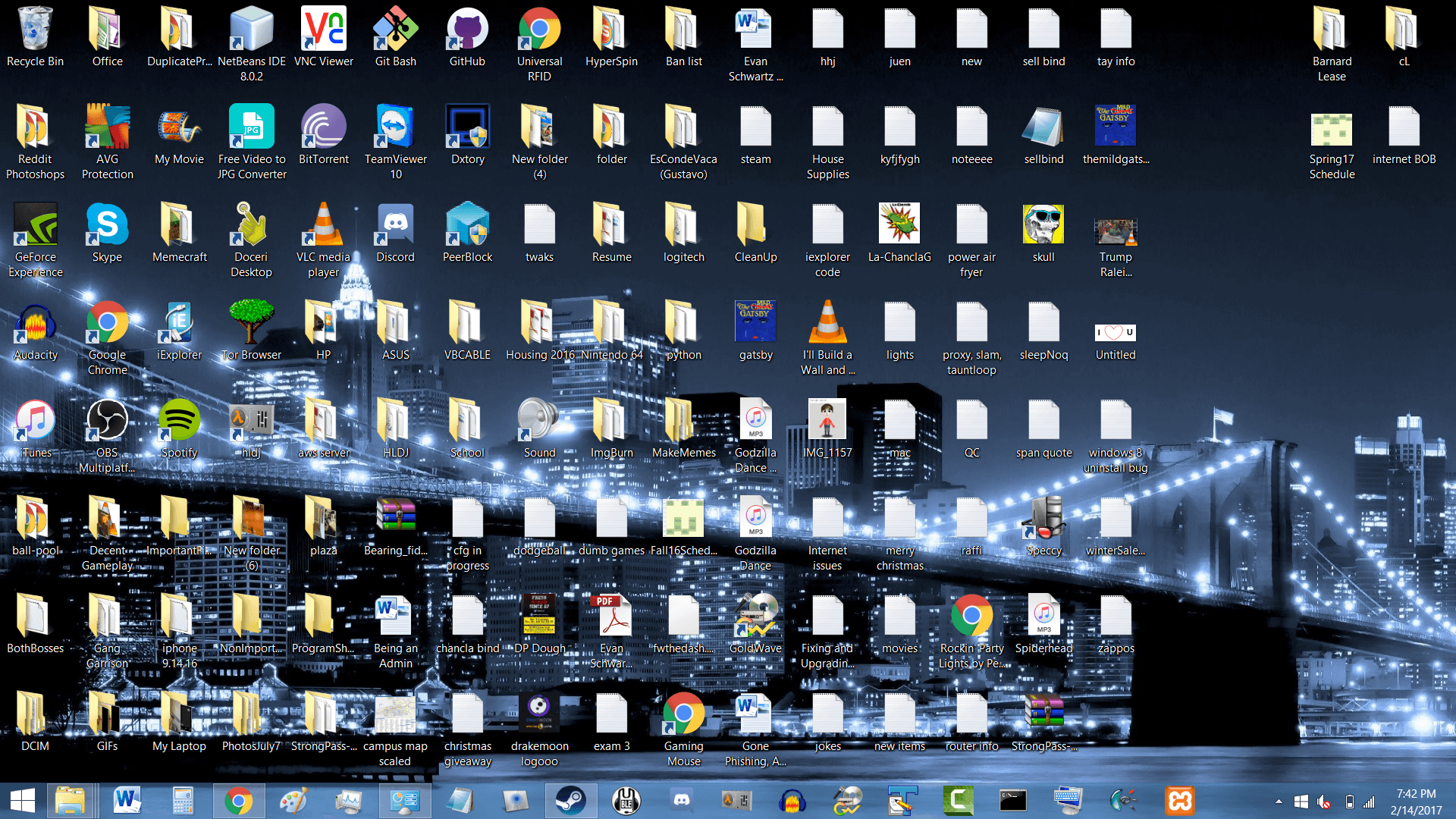The image size is (1456, 819).
Task: Launch Git Bash
Action: pos(395,30)
